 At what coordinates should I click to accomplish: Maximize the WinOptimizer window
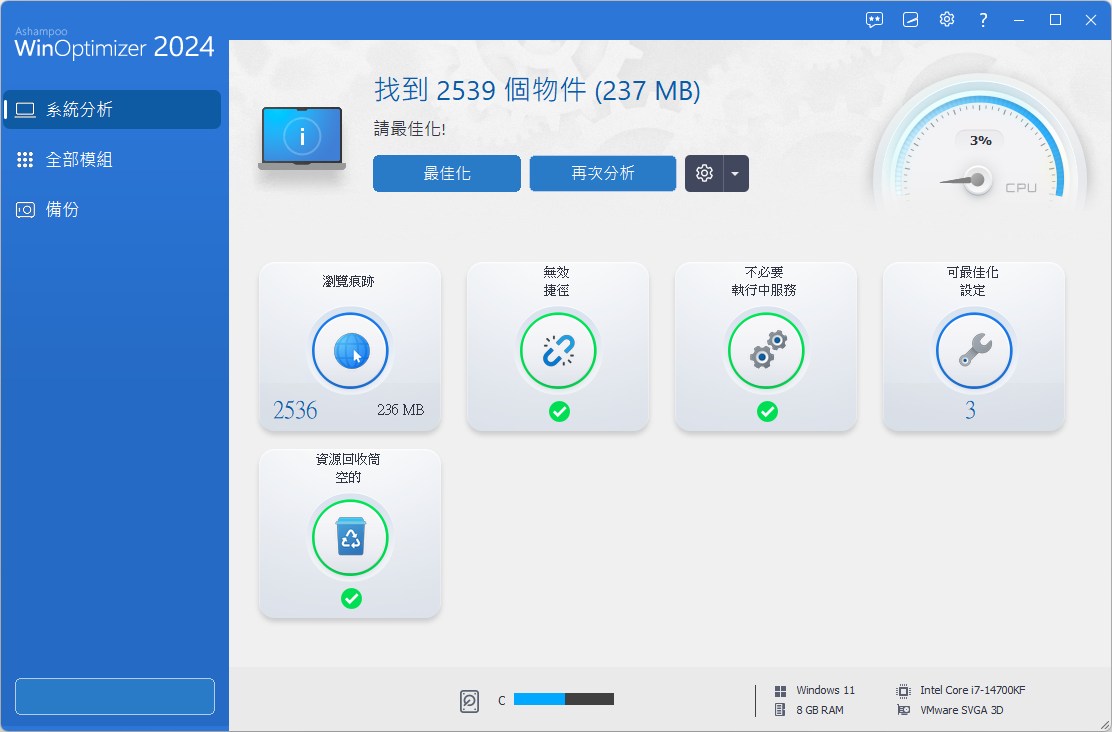coord(1055,20)
